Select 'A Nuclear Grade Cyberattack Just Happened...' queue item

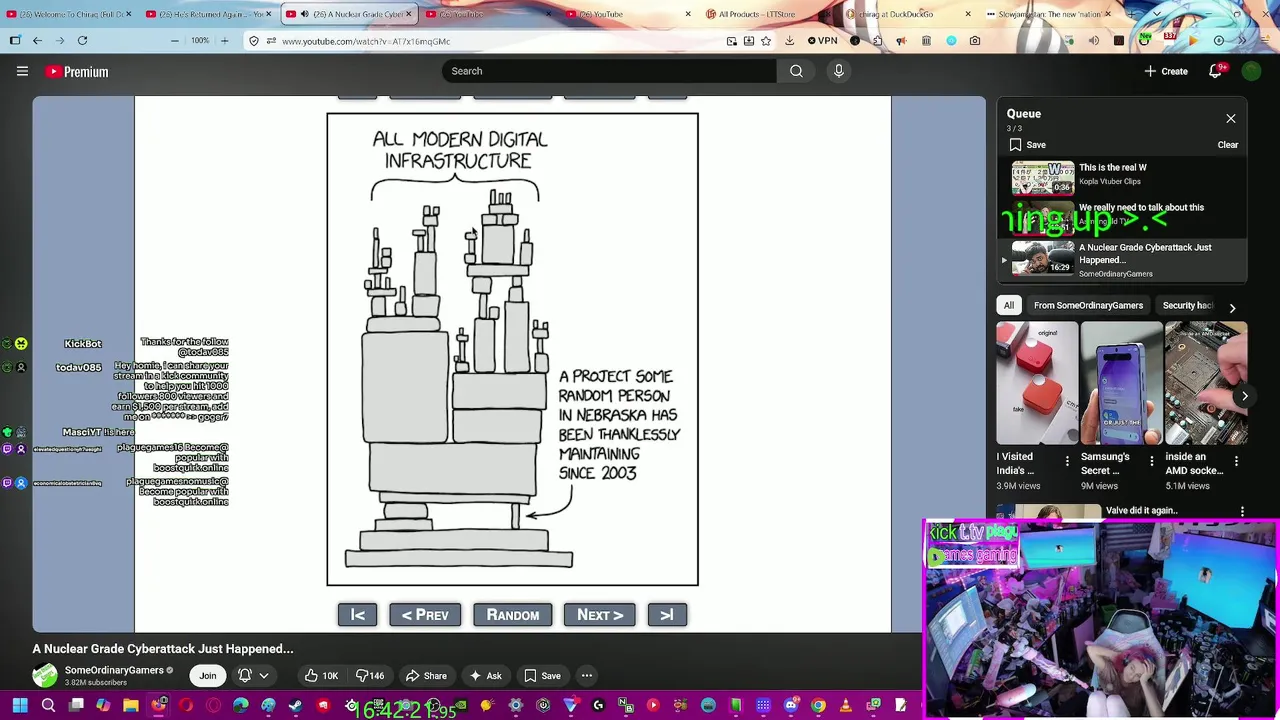coord(1122,260)
